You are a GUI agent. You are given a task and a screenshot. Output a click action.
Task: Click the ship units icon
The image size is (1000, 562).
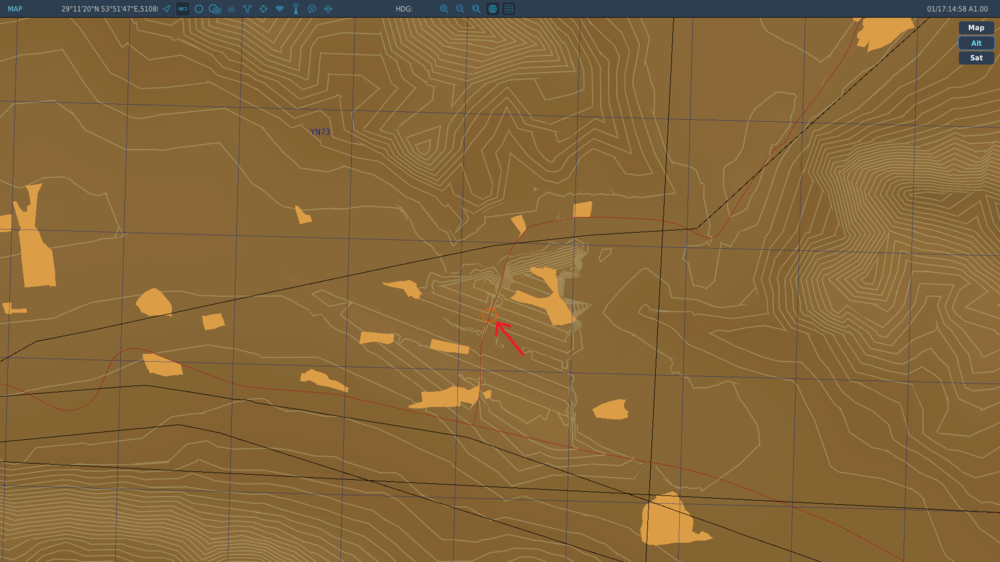tap(231, 9)
